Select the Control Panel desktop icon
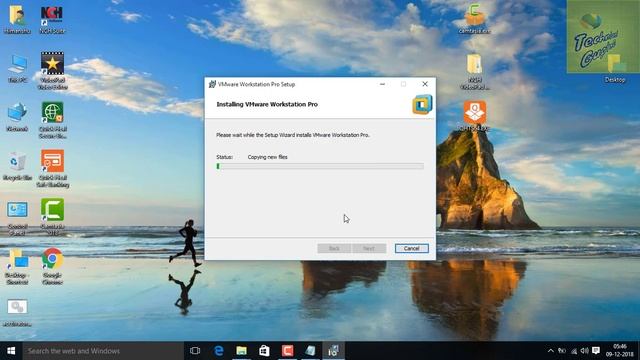This screenshot has height=360, width=640. coord(17,218)
